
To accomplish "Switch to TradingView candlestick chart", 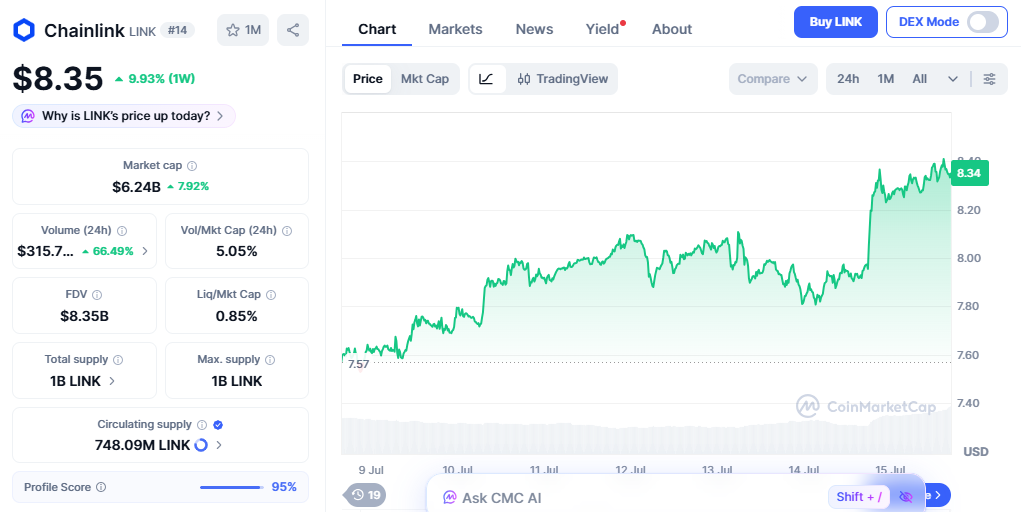I will [563, 79].
